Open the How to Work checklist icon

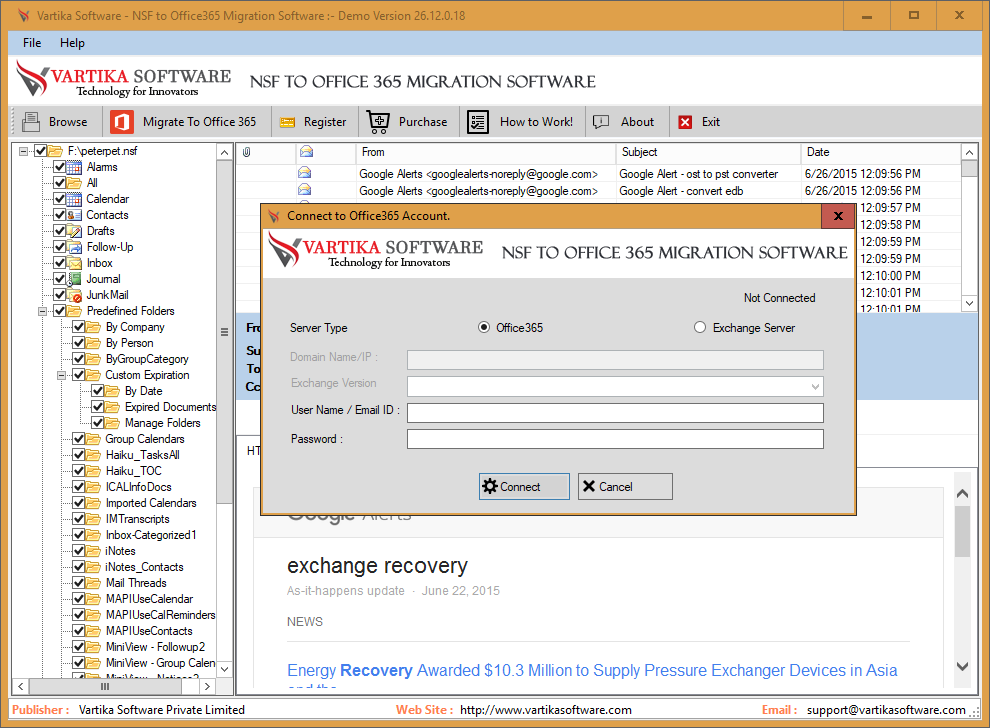click(x=478, y=122)
